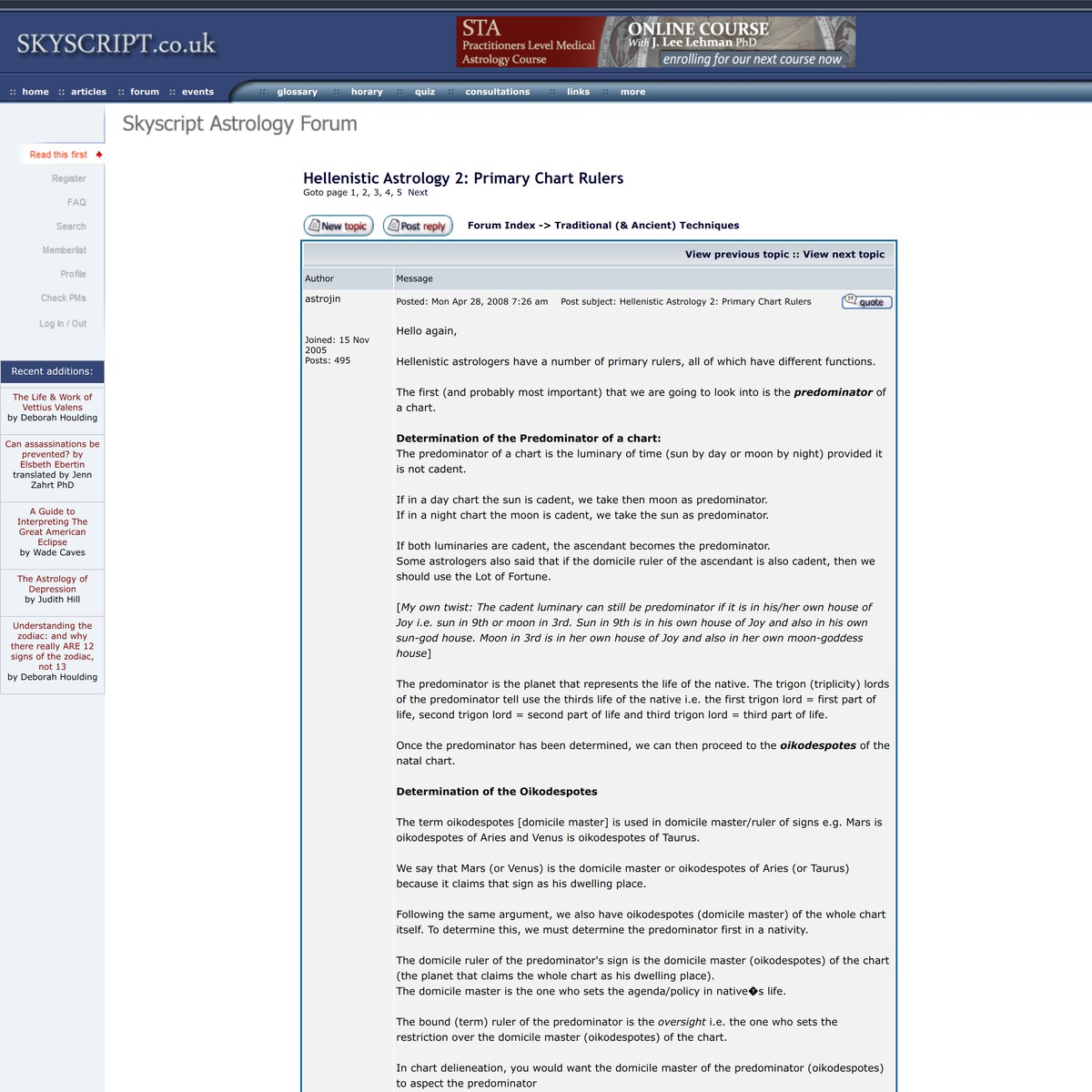Register a new forum account

68,178
